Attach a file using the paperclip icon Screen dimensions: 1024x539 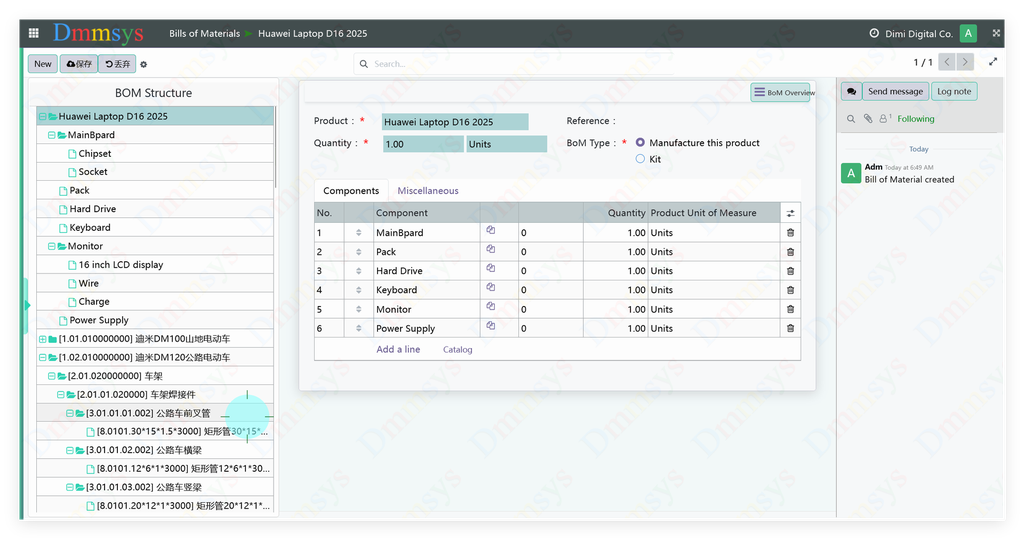(x=868, y=119)
